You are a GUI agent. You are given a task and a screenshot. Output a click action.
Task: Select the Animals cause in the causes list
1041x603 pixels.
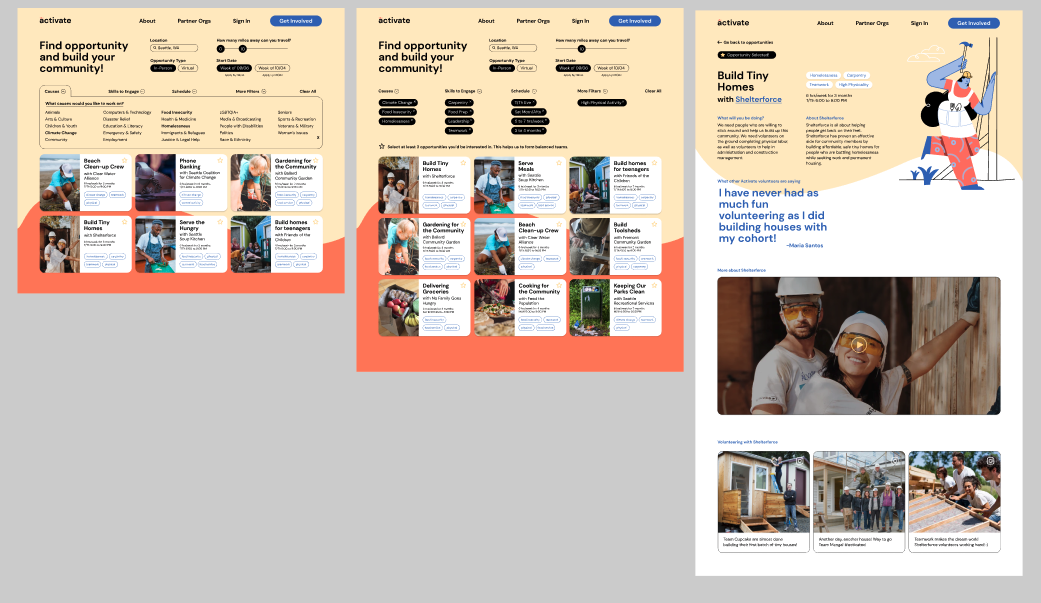click(52, 112)
